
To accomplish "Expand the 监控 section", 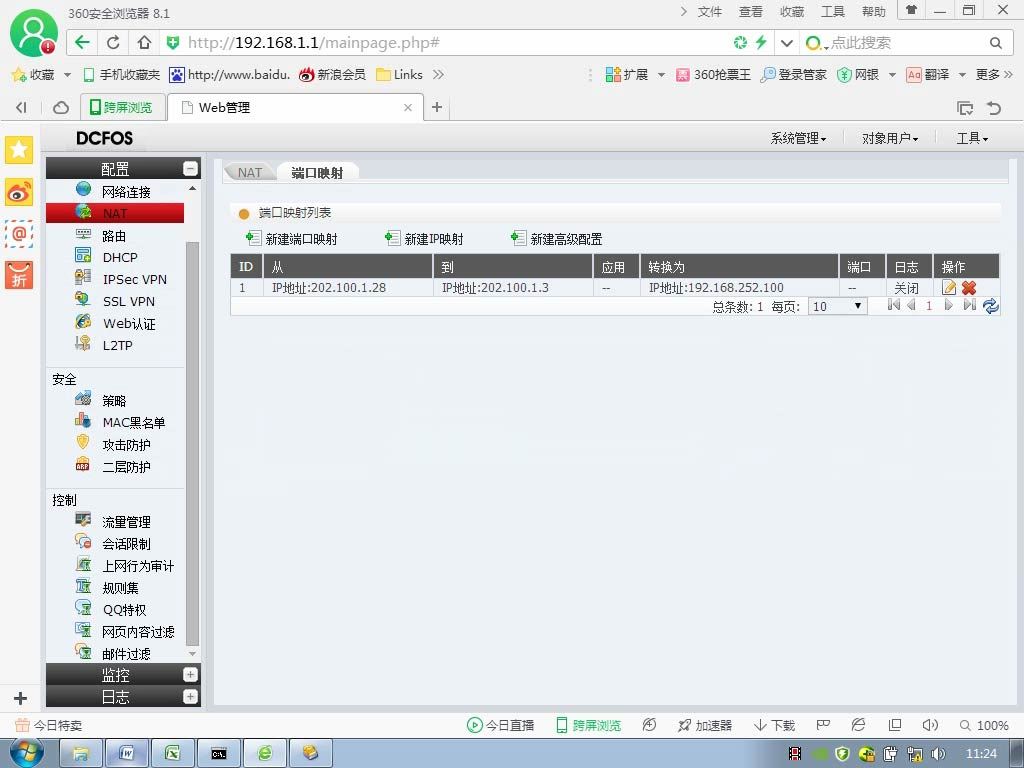I will [x=190, y=675].
